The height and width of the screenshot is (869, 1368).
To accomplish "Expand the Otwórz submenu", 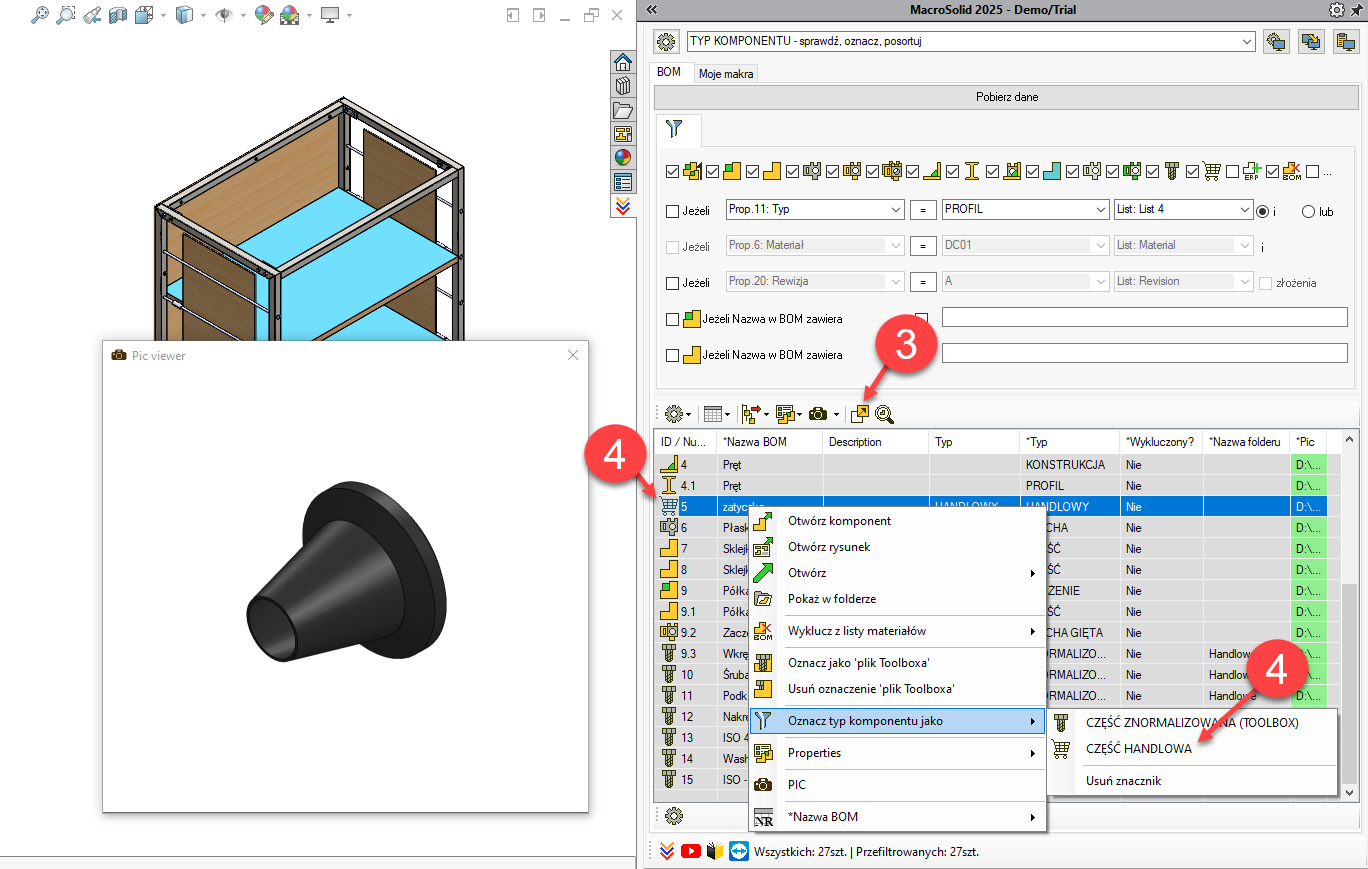I will click(x=898, y=573).
